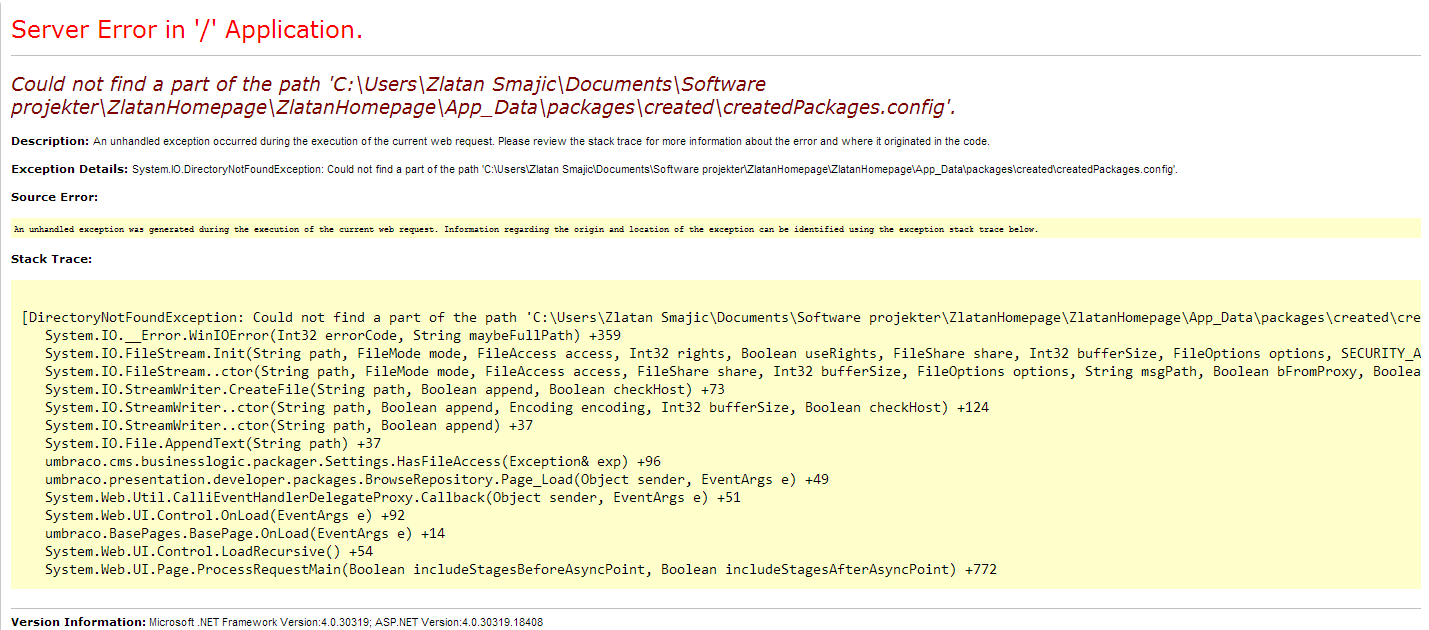
Task: Click the "Source Error:" label
Action: (x=54, y=197)
